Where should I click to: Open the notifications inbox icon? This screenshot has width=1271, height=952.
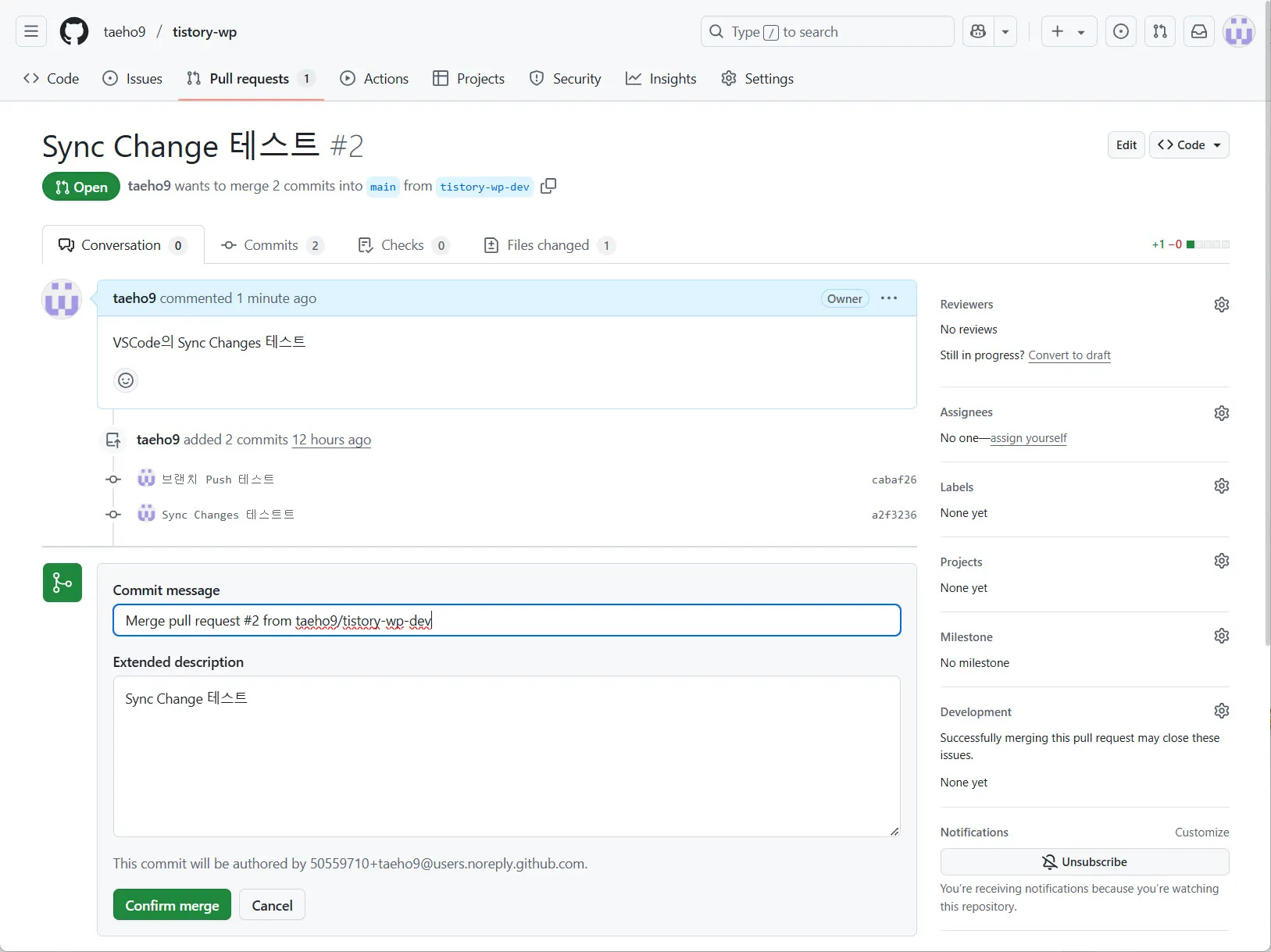[x=1198, y=31]
